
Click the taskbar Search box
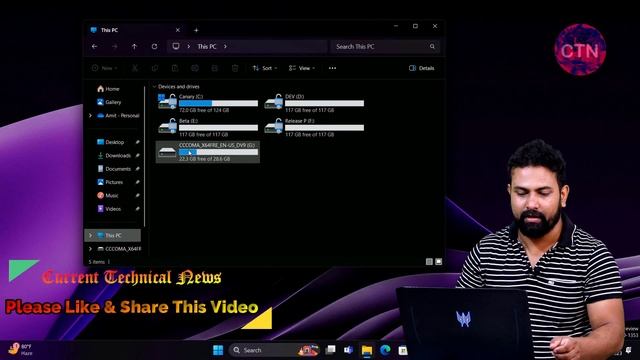point(274,350)
